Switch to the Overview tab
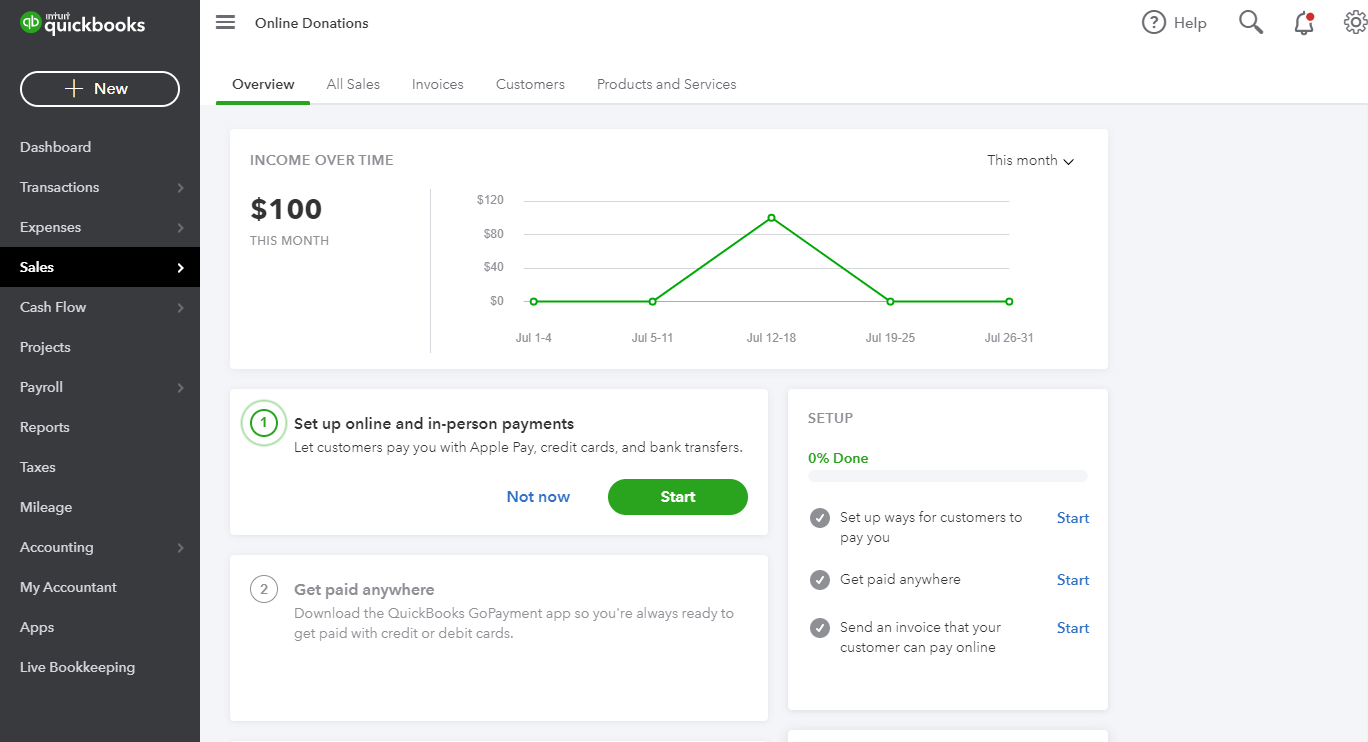 (x=263, y=84)
